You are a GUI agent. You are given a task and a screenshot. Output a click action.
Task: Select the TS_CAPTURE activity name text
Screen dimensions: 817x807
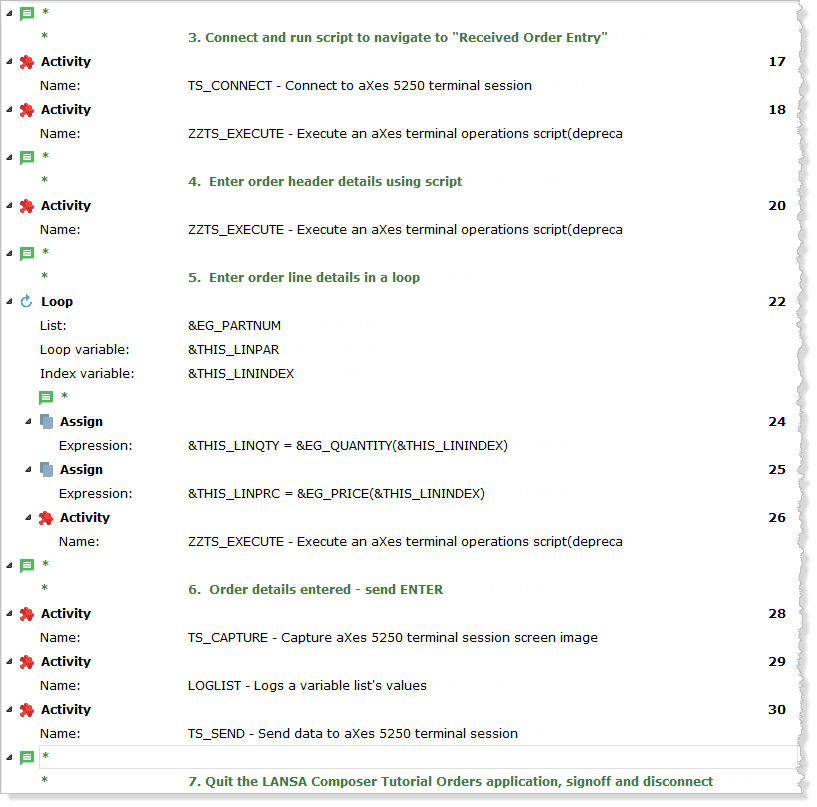click(x=392, y=638)
